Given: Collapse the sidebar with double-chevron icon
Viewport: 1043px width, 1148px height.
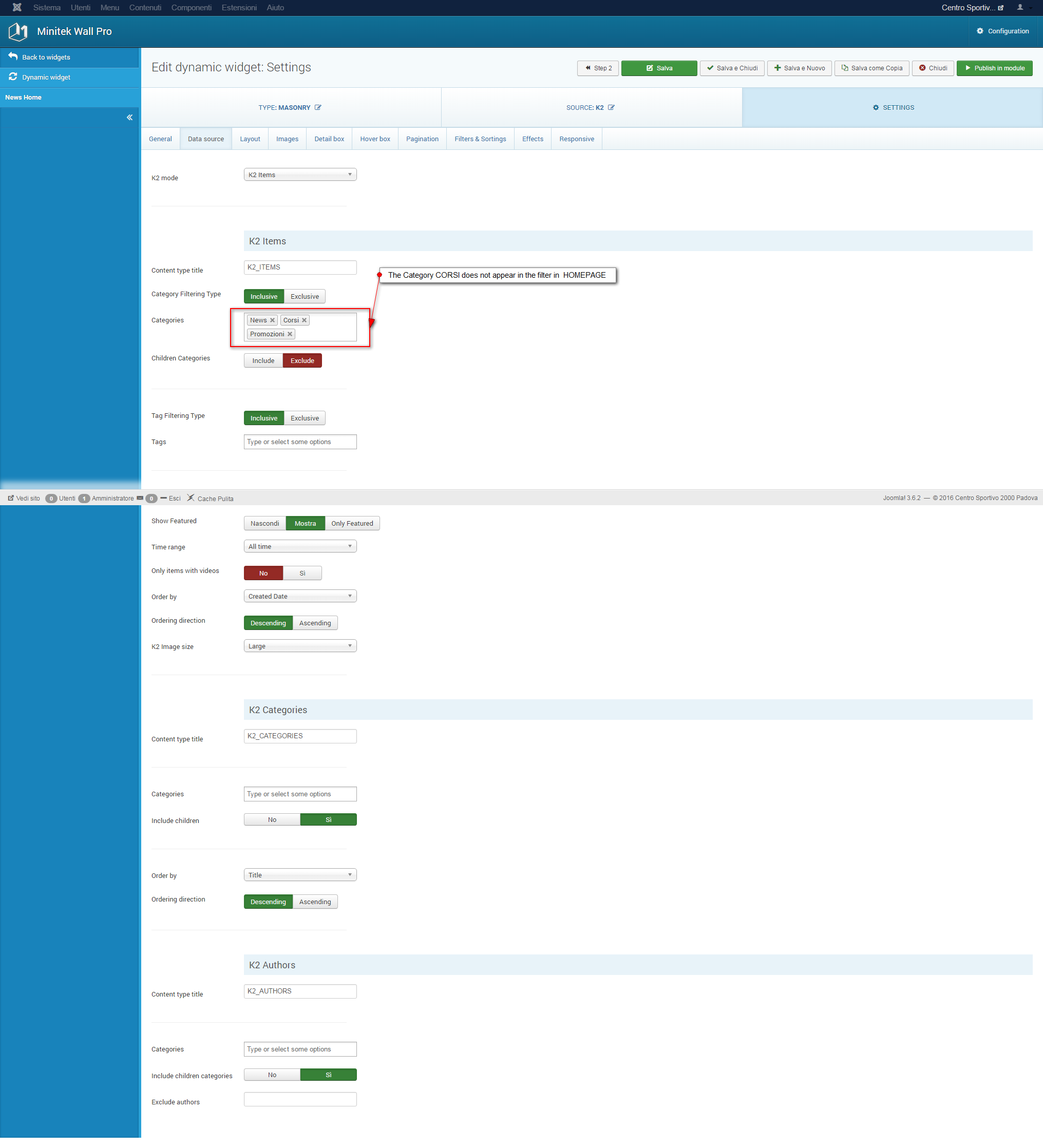Looking at the screenshot, I should tap(129, 118).
